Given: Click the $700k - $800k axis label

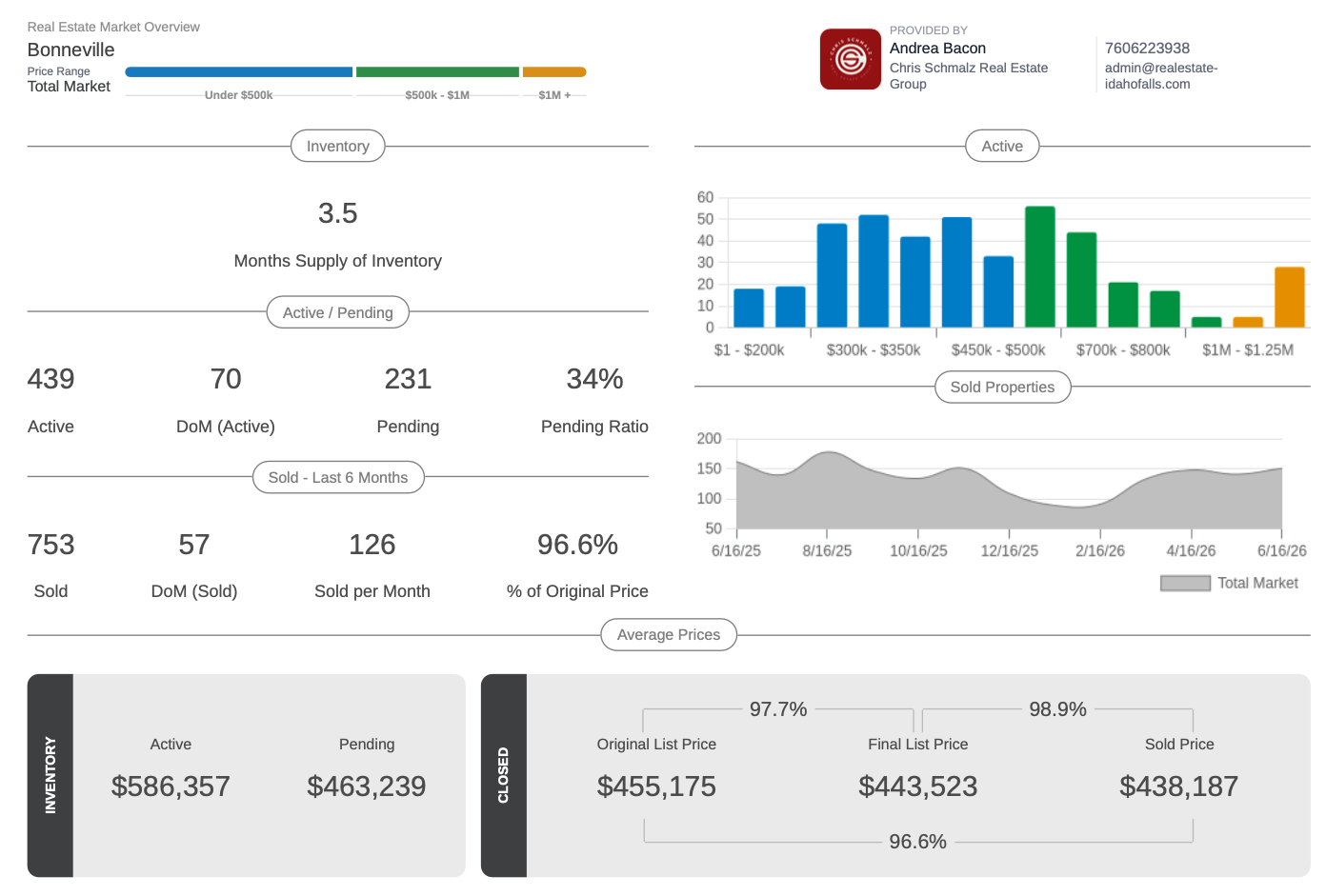Looking at the screenshot, I should [1123, 350].
